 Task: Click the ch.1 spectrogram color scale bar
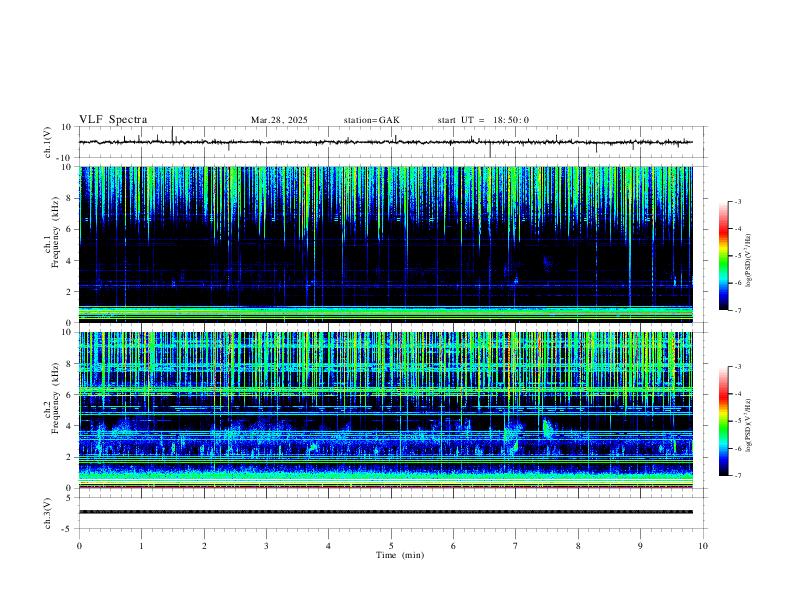(x=724, y=256)
